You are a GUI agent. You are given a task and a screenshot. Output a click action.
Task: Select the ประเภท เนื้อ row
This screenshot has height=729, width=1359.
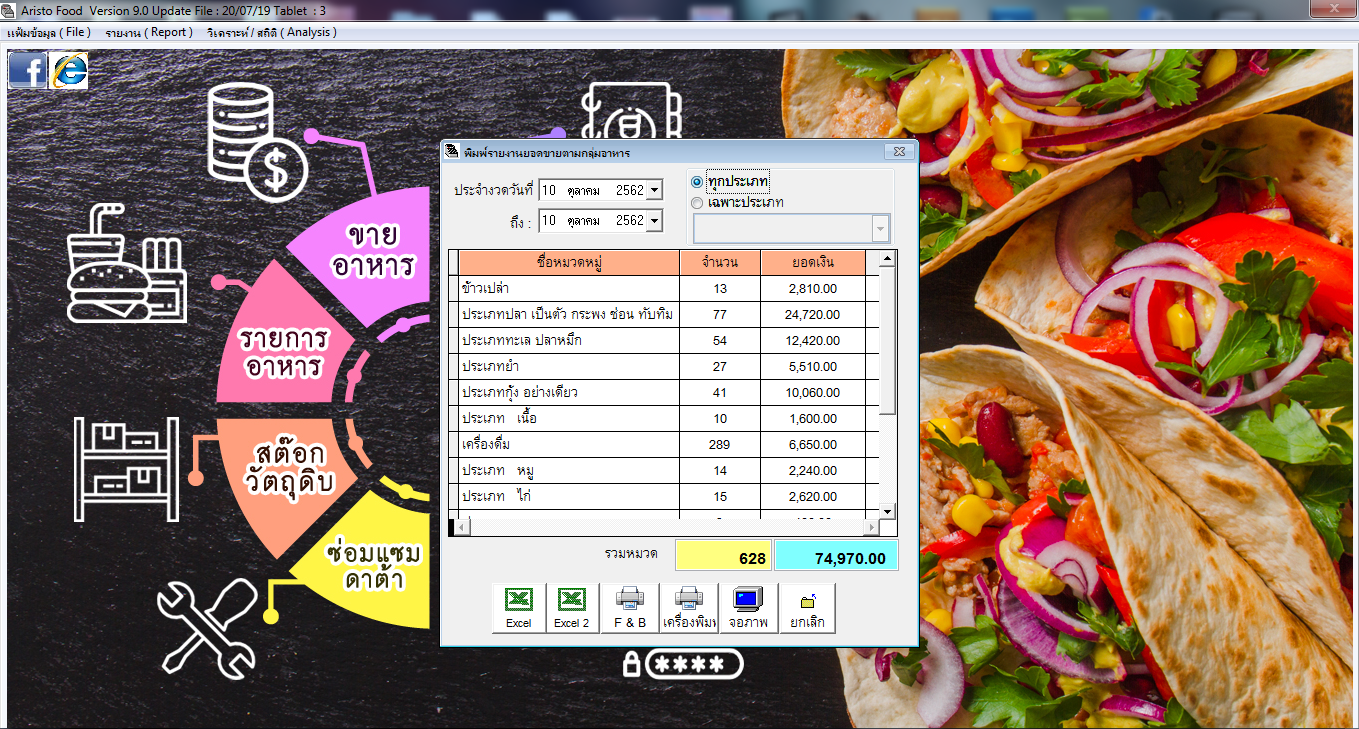(x=663, y=419)
